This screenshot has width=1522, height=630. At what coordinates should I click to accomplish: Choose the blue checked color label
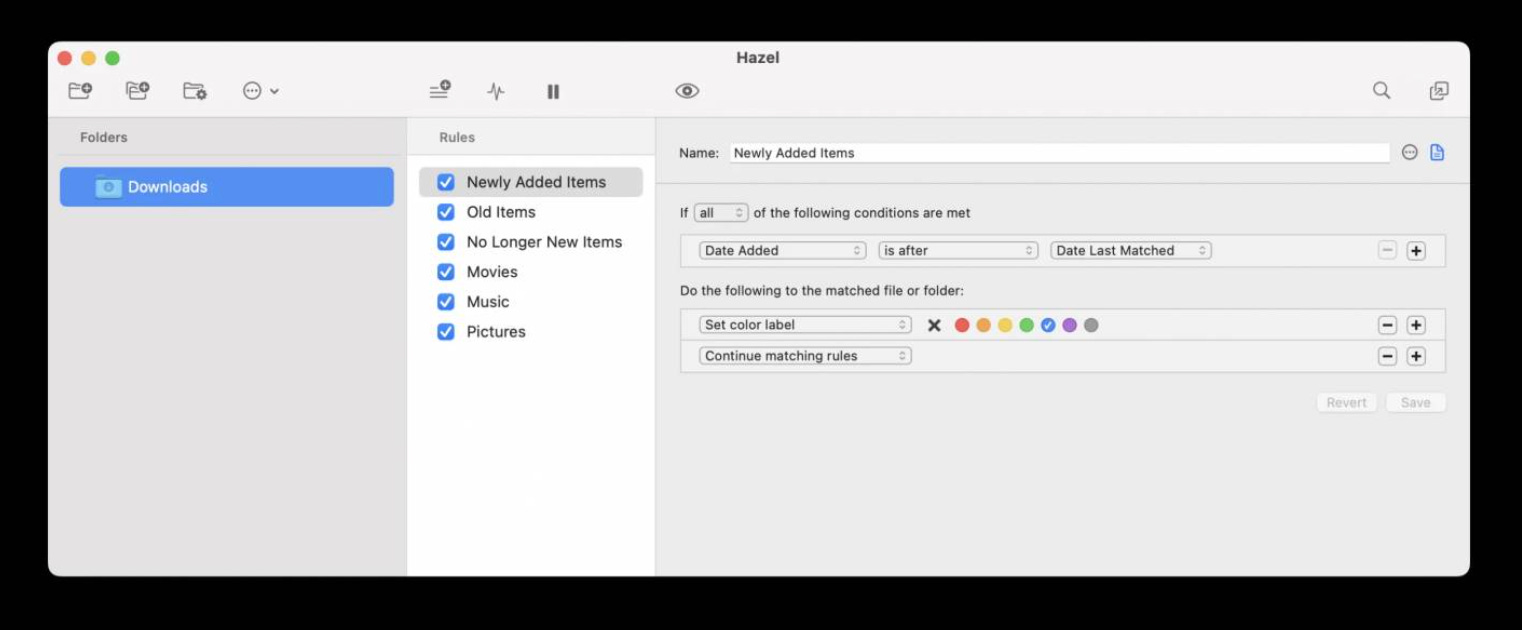click(1048, 325)
